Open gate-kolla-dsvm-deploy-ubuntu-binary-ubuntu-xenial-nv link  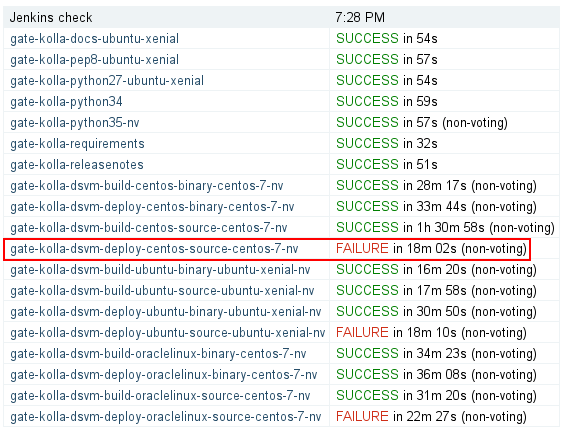click(166, 312)
